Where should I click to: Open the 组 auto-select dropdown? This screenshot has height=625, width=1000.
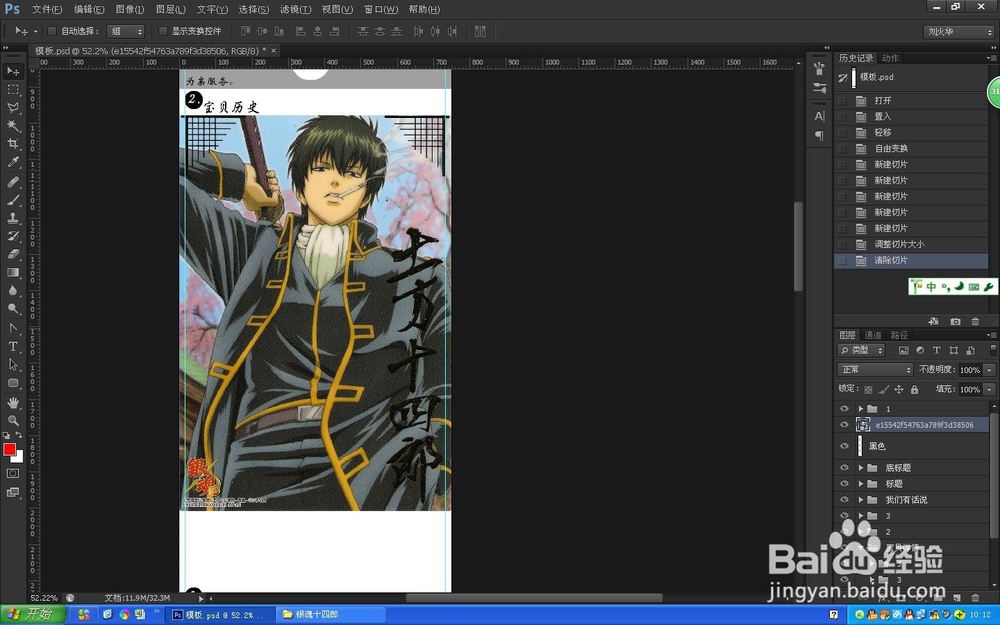point(126,31)
